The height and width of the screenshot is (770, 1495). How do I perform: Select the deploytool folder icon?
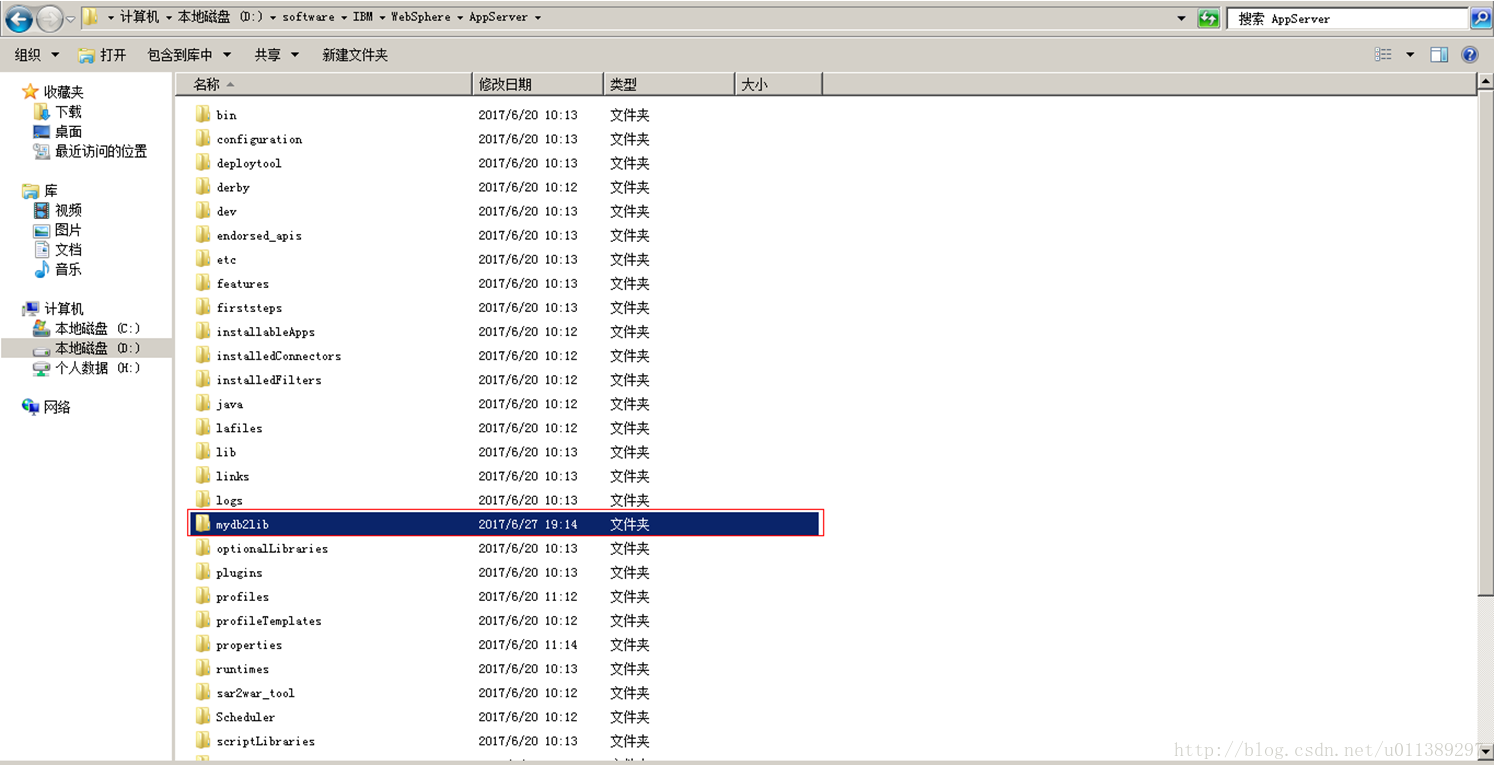click(x=203, y=162)
